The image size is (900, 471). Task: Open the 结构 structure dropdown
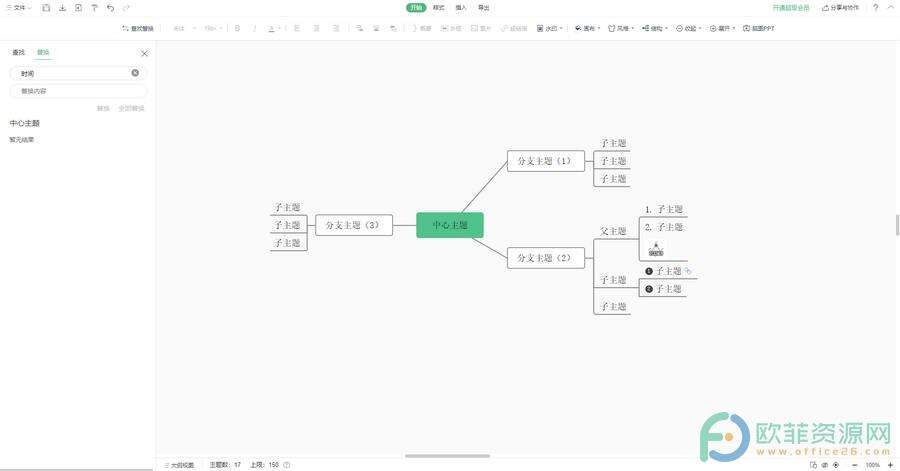[655, 28]
